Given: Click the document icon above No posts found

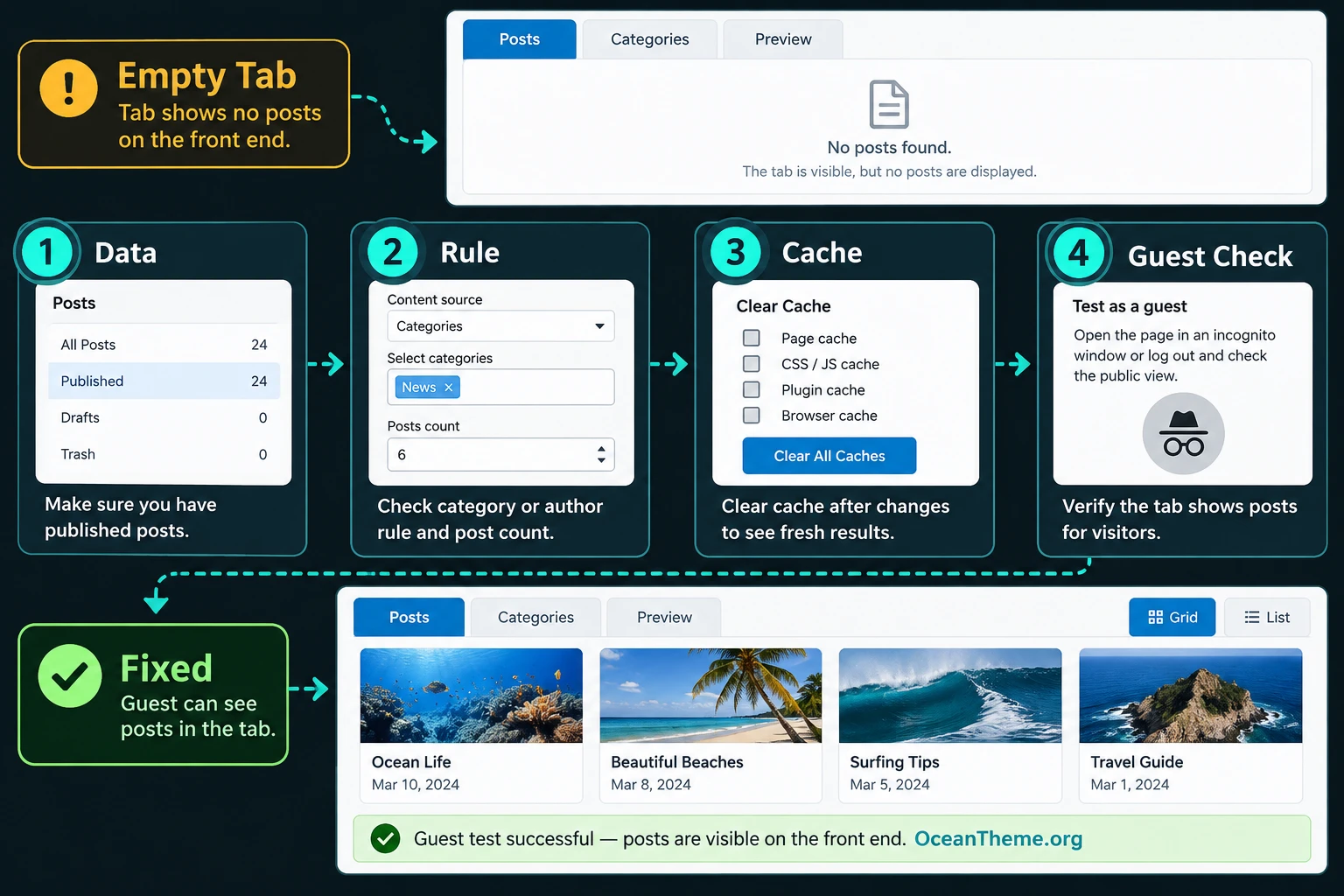Looking at the screenshot, I should [x=889, y=104].
